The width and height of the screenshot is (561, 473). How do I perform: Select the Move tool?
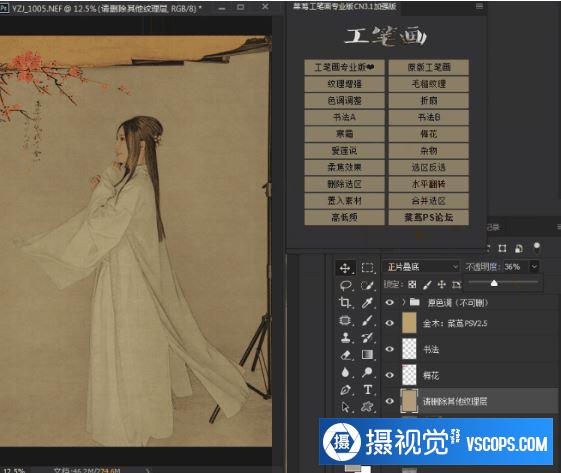(x=345, y=268)
